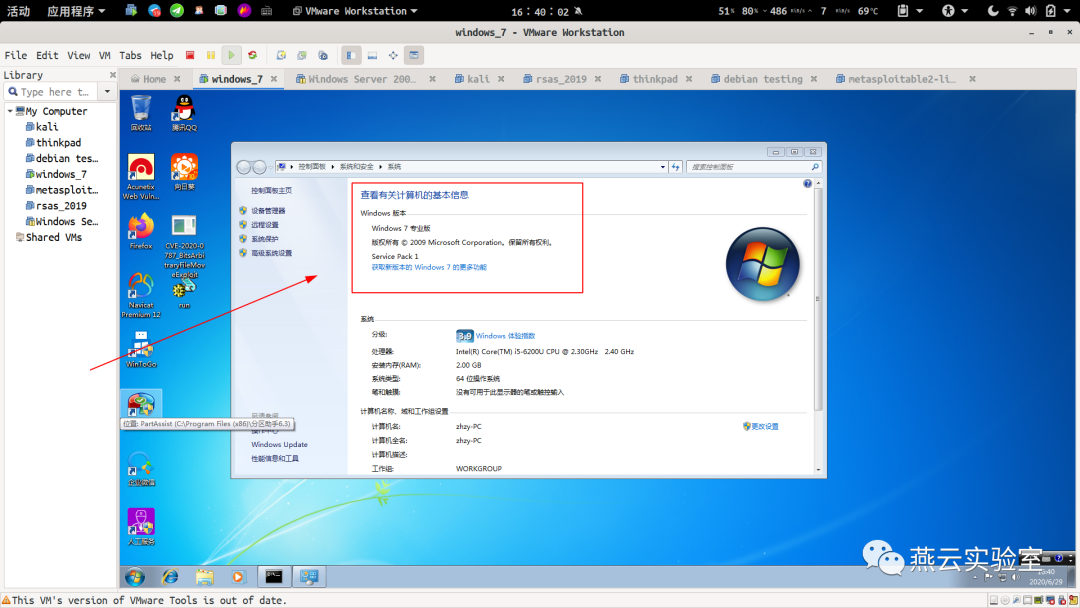This screenshot has height=608, width=1080.
Task: Click the 远程设置 remote settings link
Action: pos(264,224)
